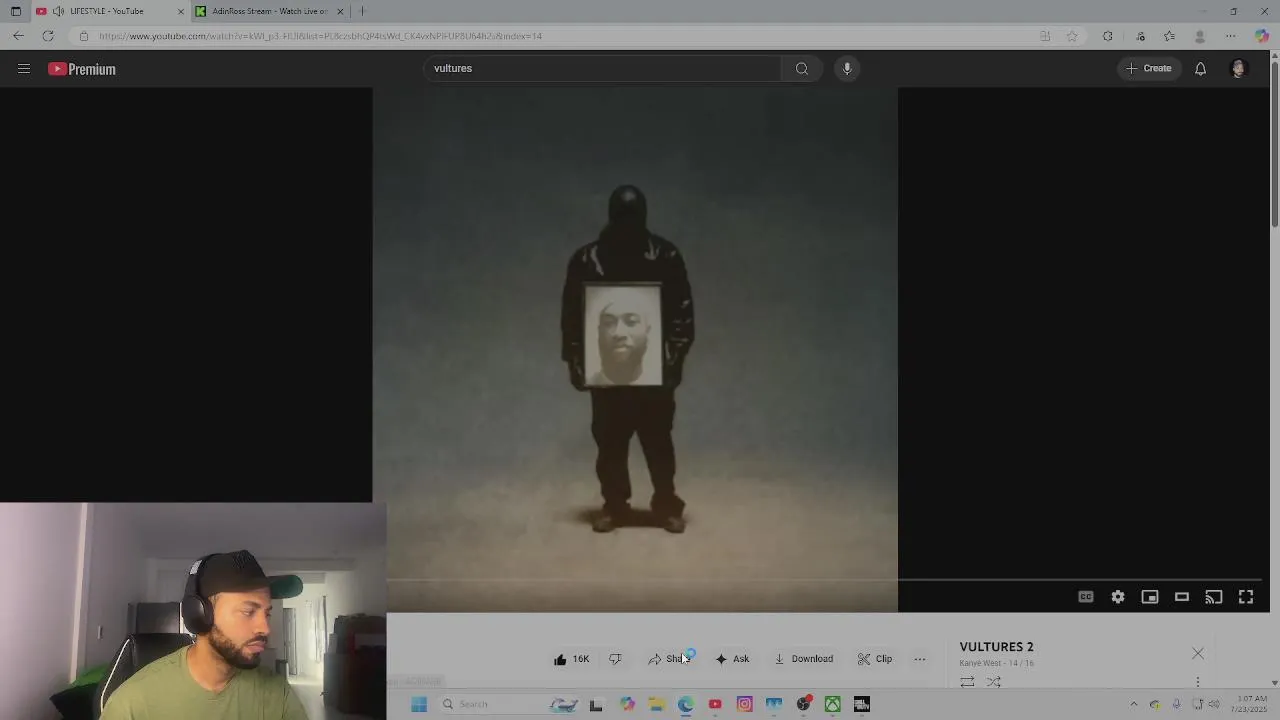1280x720 pixels.
Task: Open browser extensions puzzle icon
Action: click(1107, 36)
